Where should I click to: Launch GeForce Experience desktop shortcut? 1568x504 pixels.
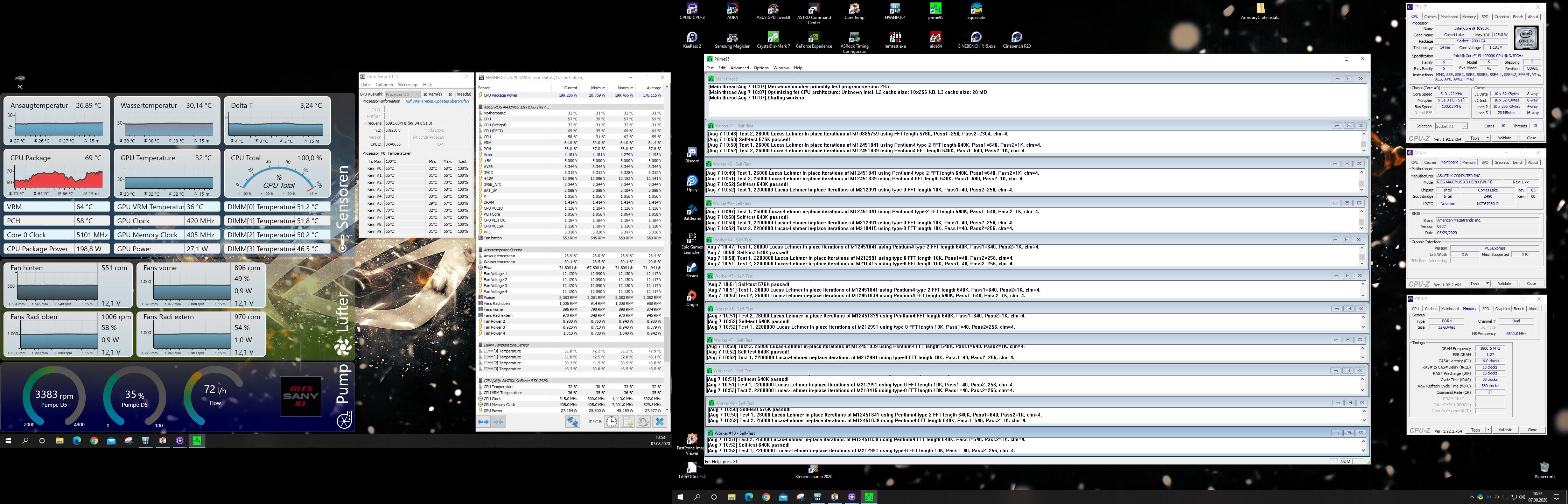tap(814, 40)
